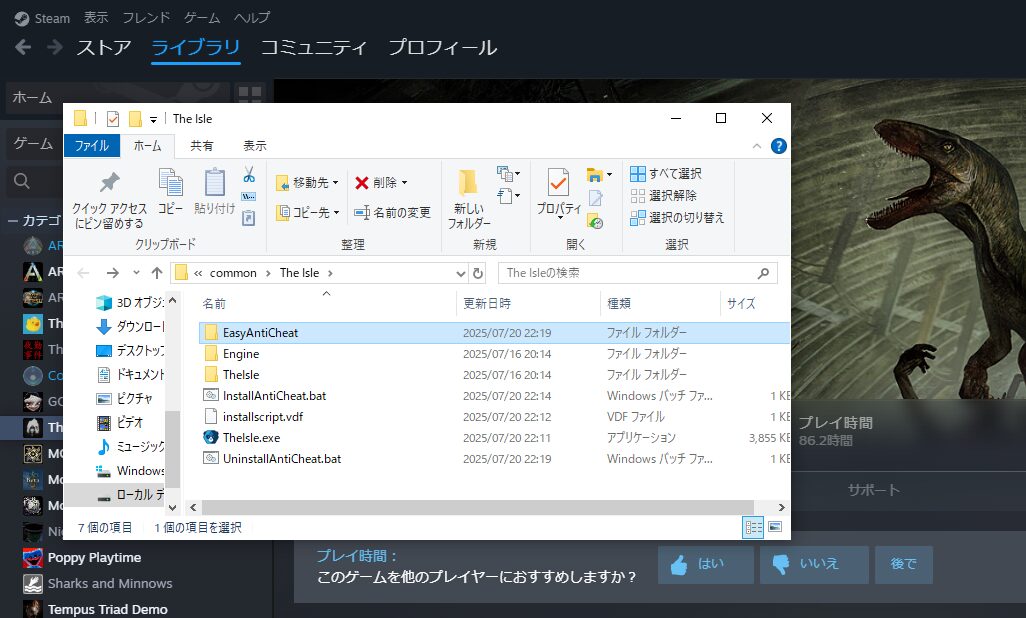Click nav pane scroll down arrow
This screenshot has width=1026, height=618.
click(173, 507)
